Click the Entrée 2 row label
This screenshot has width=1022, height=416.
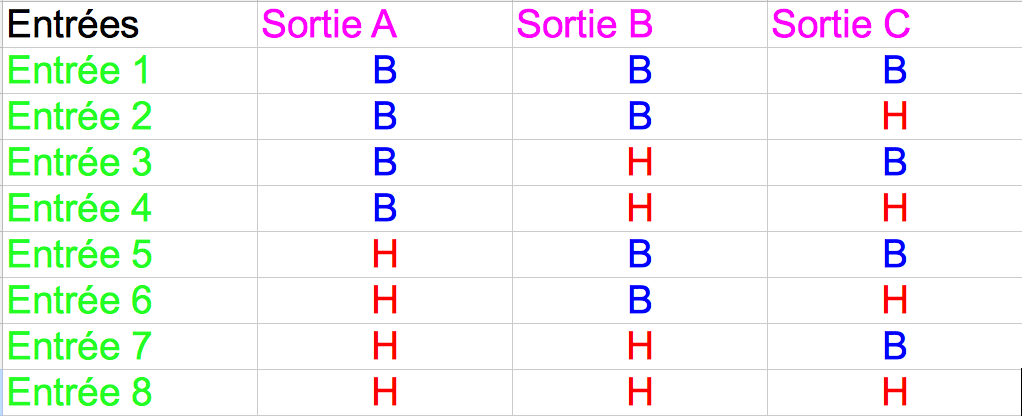(79, 117)
